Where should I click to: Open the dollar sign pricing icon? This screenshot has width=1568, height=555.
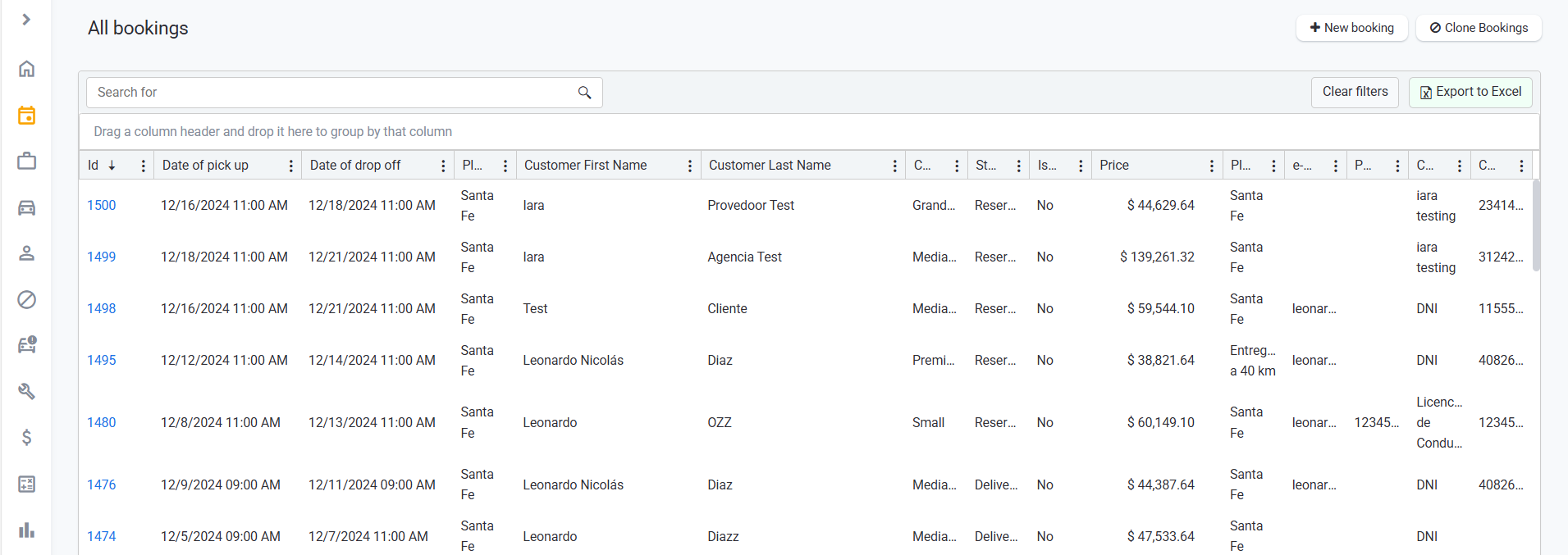(x=26, y=437)
